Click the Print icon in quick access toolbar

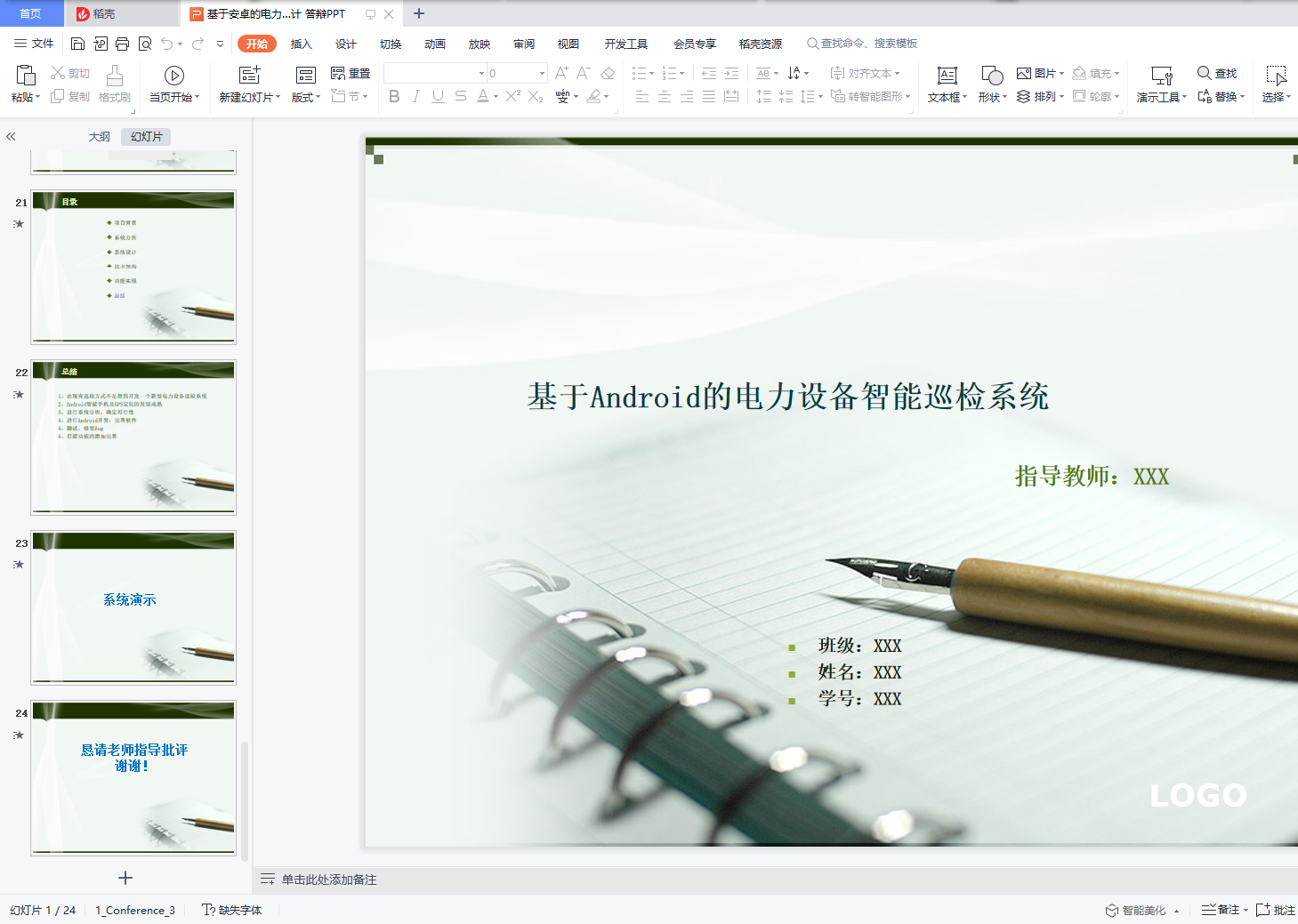pyautogui.click(x=122, y=44)
